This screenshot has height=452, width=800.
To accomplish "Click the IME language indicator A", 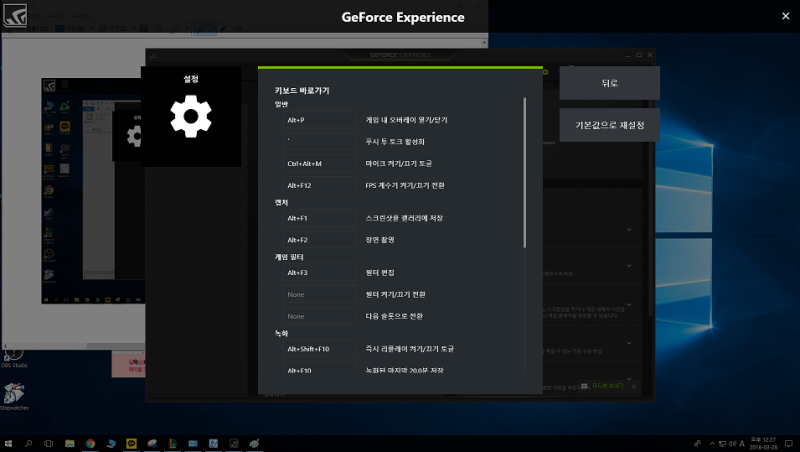I will 742,443.
